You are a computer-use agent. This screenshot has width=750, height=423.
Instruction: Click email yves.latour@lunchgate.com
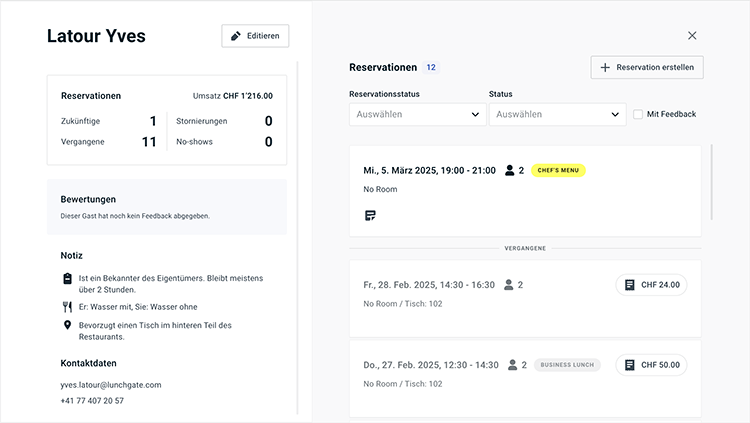pyautogui.click(x=111, y=384)
